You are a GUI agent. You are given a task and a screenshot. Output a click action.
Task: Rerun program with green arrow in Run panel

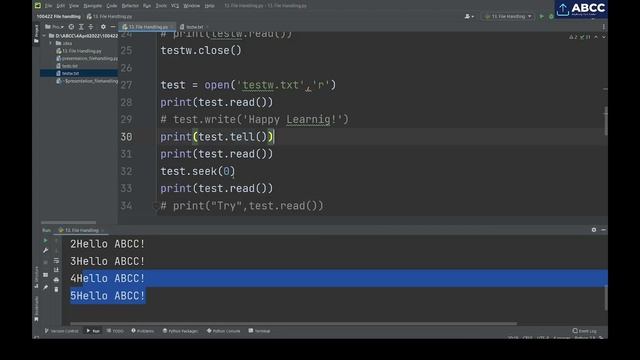coord(45,240)
